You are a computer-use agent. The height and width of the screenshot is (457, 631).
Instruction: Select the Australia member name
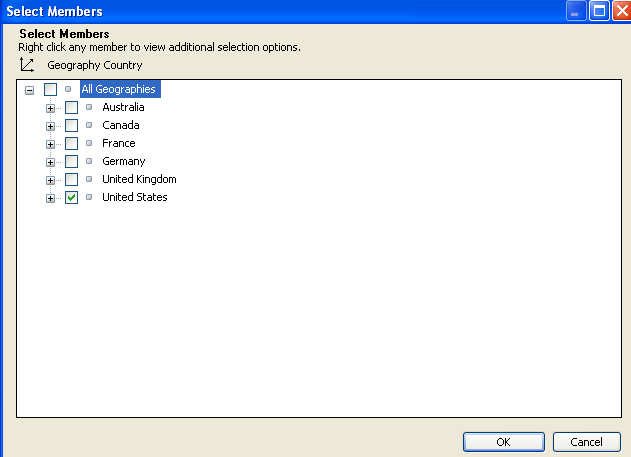coord(123,107)
